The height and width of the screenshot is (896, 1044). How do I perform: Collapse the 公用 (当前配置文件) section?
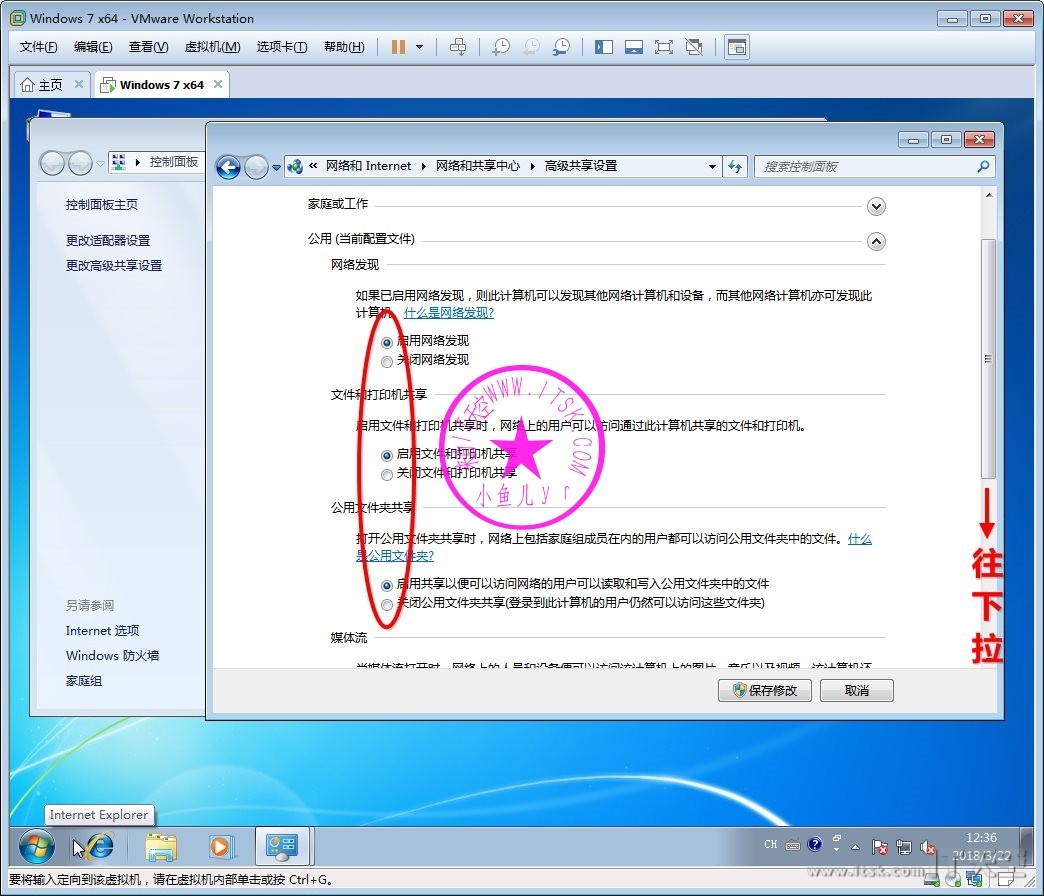tap(876, 241)
